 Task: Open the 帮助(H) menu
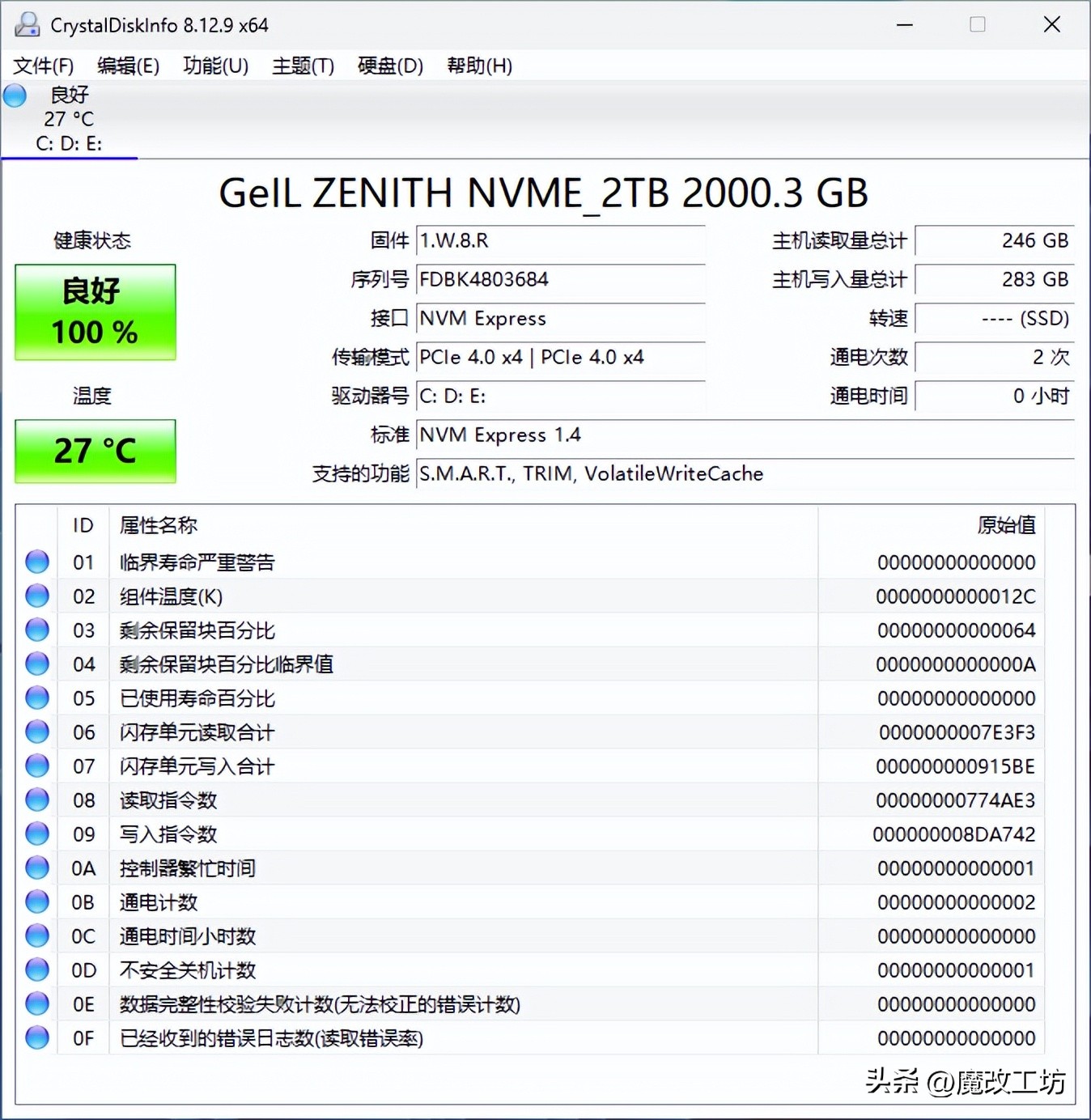tap(479, 66)
